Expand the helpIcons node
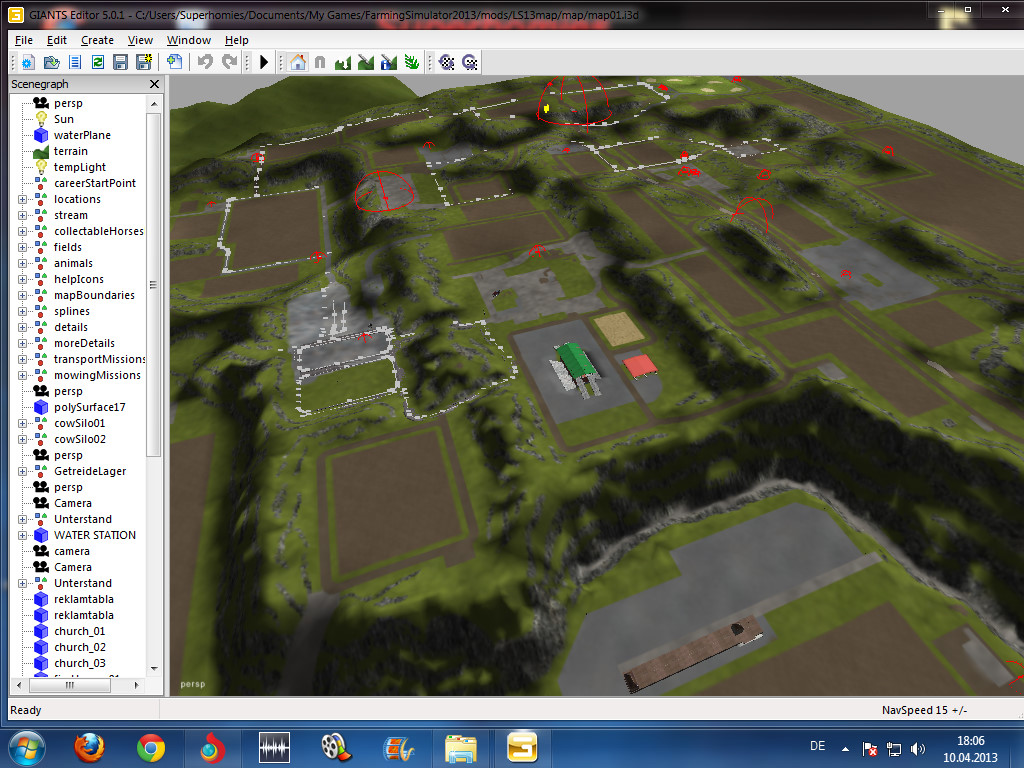Screen dimensions: 1024x768 coord(22,280)
